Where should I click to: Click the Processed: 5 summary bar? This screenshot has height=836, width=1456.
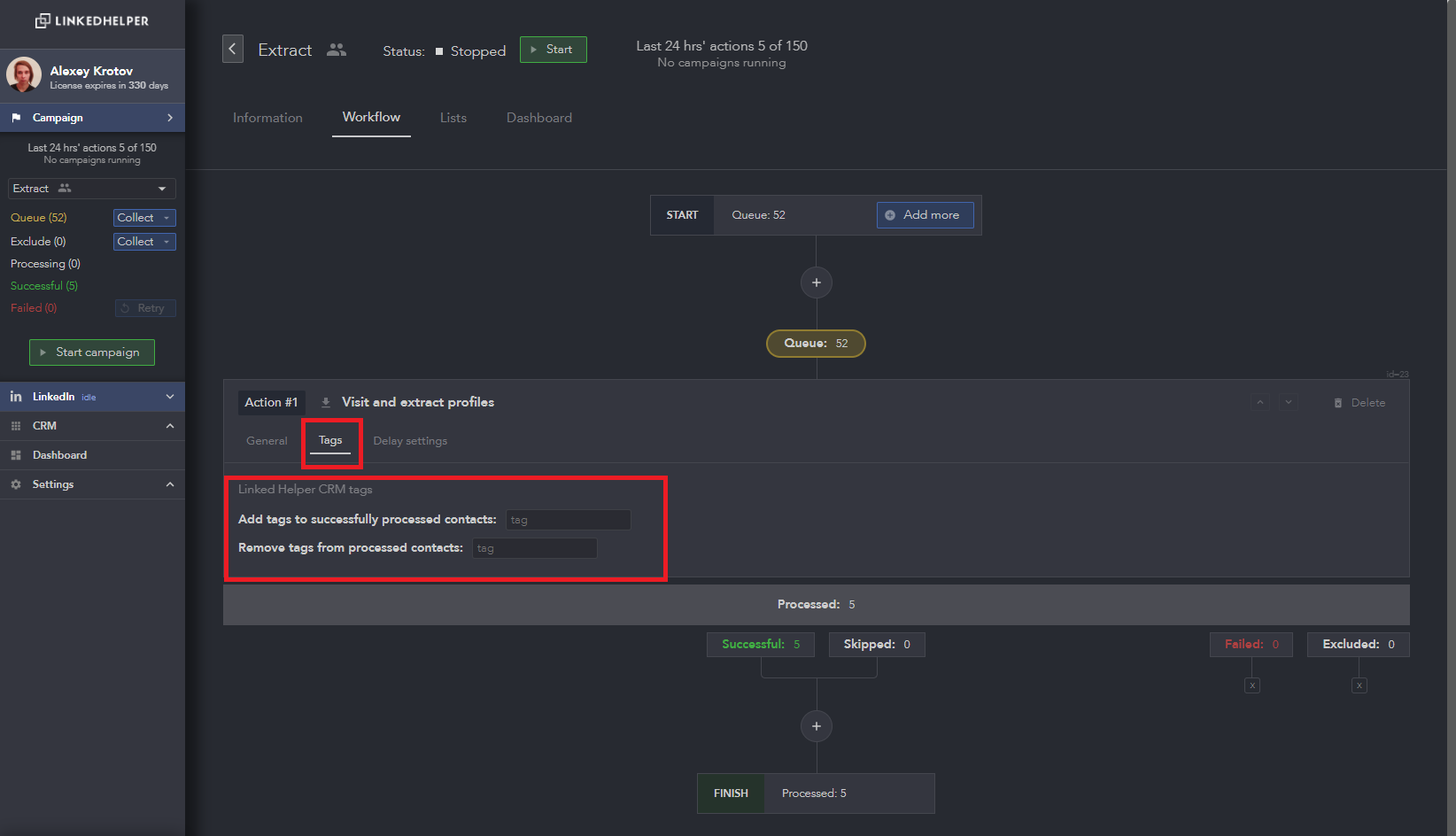(816, 605)
